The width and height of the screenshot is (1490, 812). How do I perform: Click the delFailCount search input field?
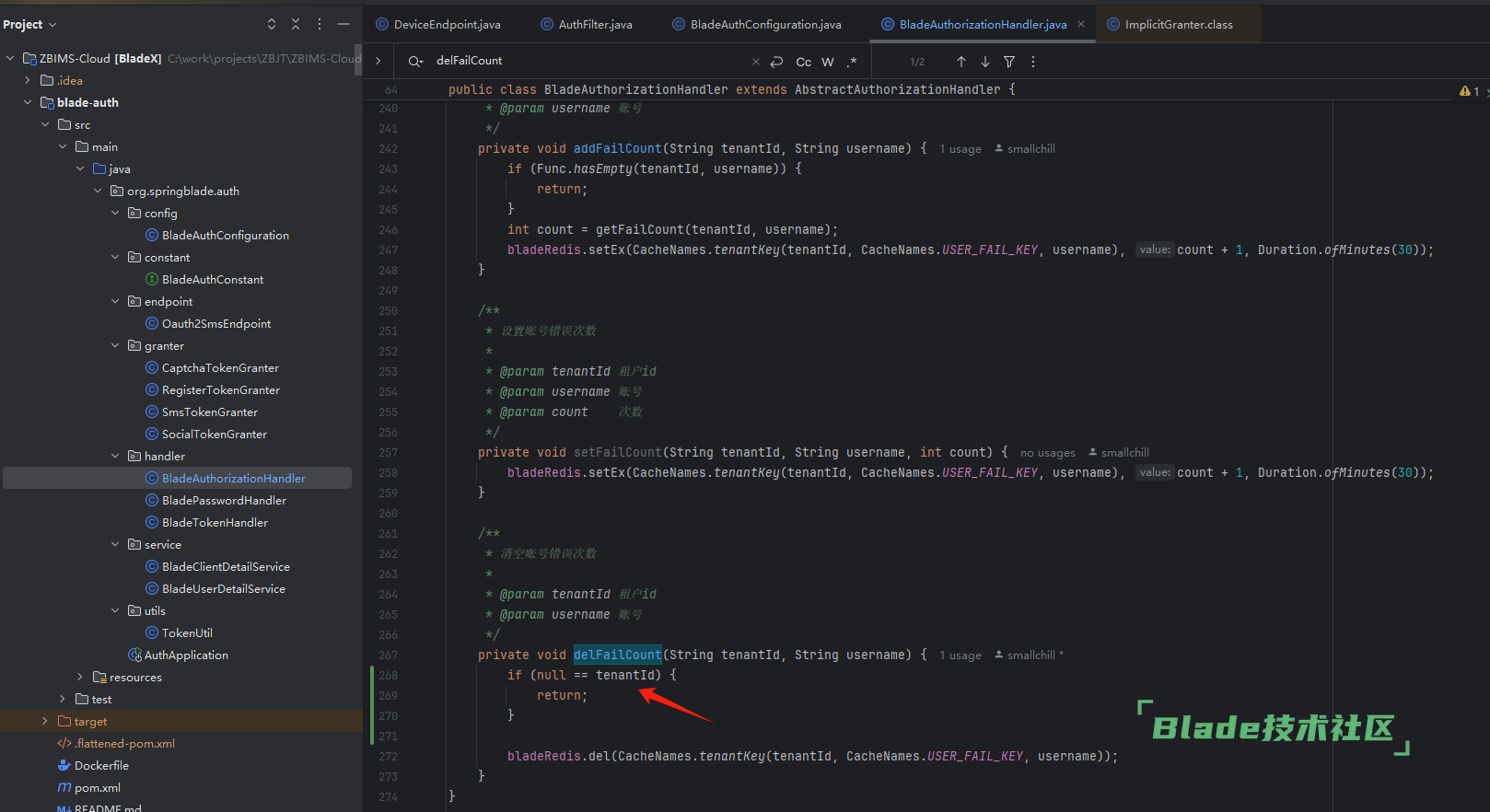(589, 61)
